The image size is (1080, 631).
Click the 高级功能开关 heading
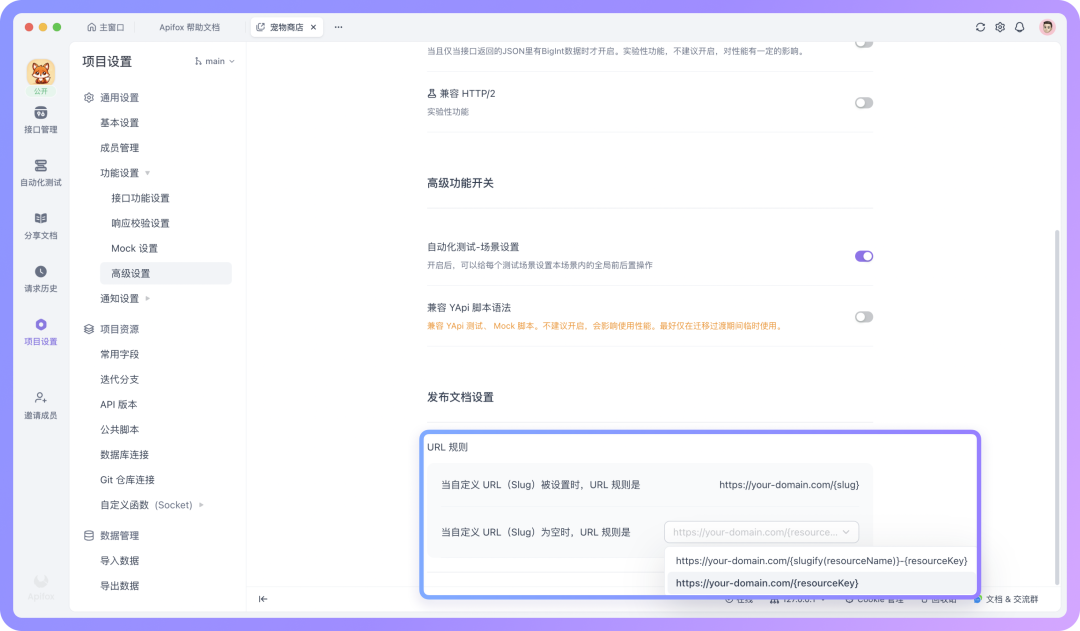click(x=460, y=183)
